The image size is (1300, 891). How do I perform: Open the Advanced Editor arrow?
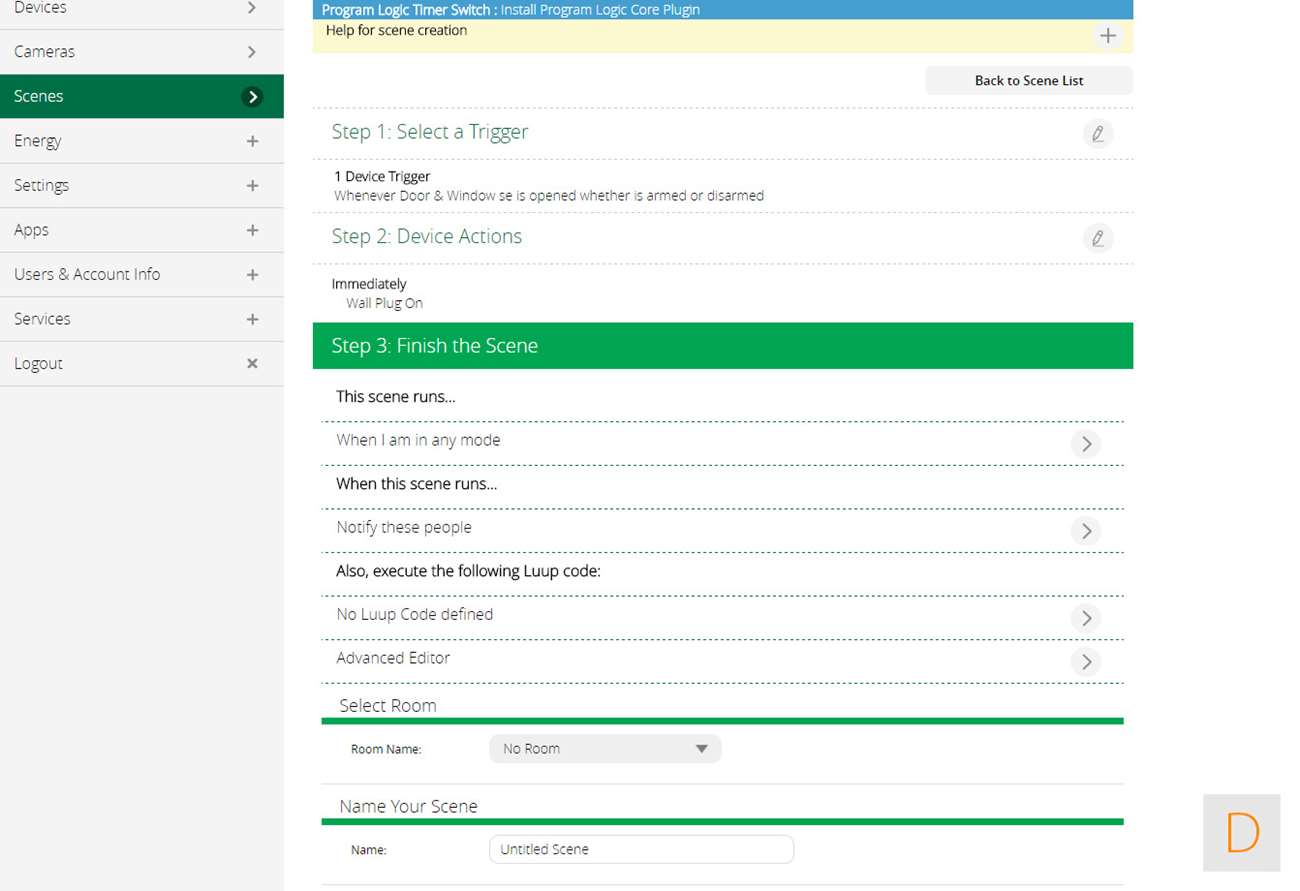[x=1085, y=662]
